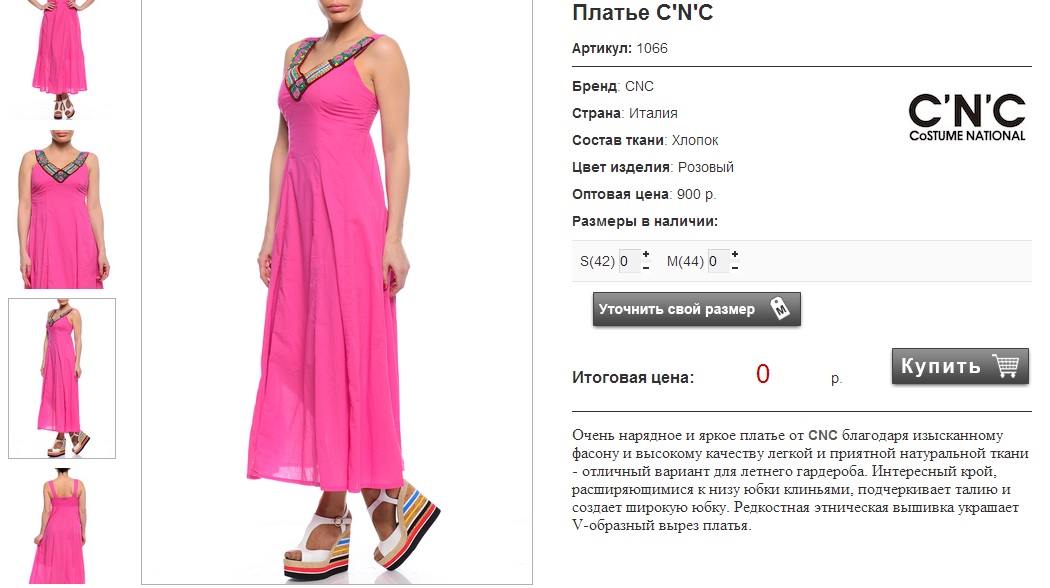Viewport: 1050px width, 588px height.
Task: Select the highlighted side-view dress thumbnail
Action: click(x=62, y=378)
